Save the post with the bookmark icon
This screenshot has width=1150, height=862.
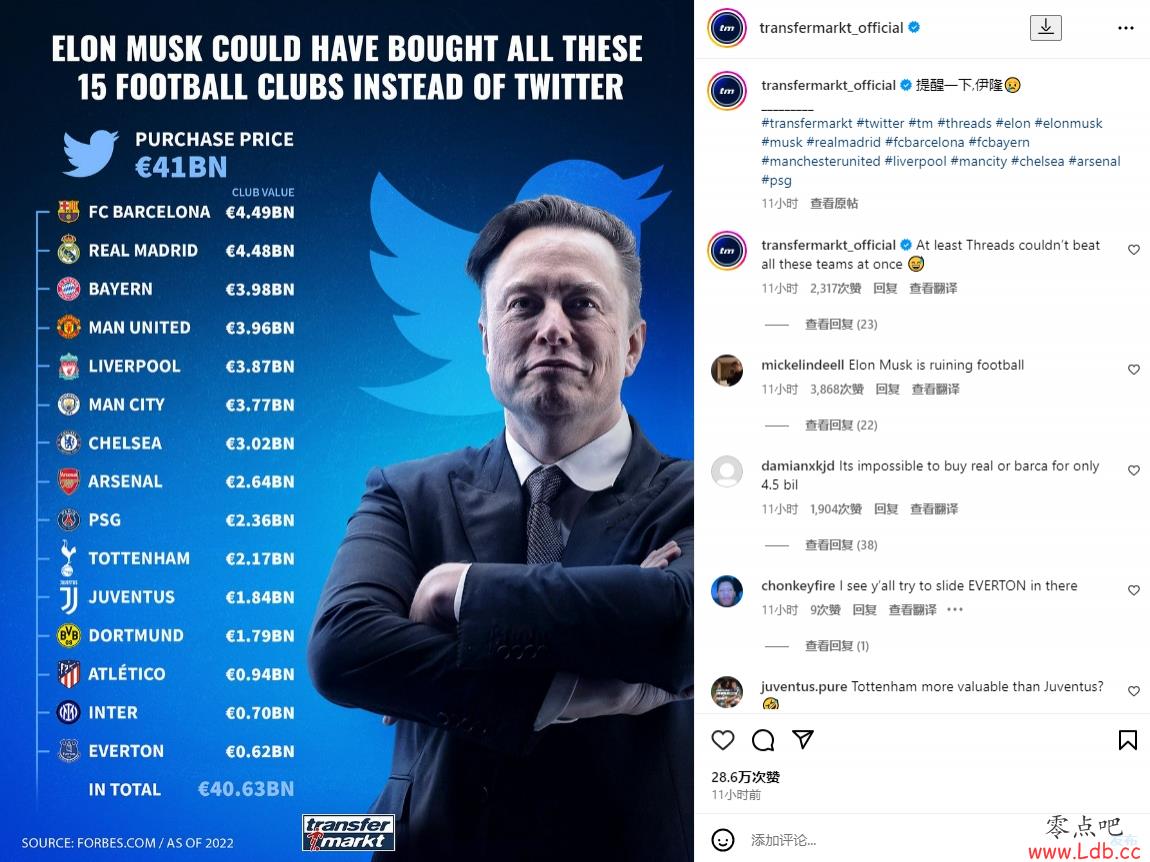click(x=1127, y=739)
